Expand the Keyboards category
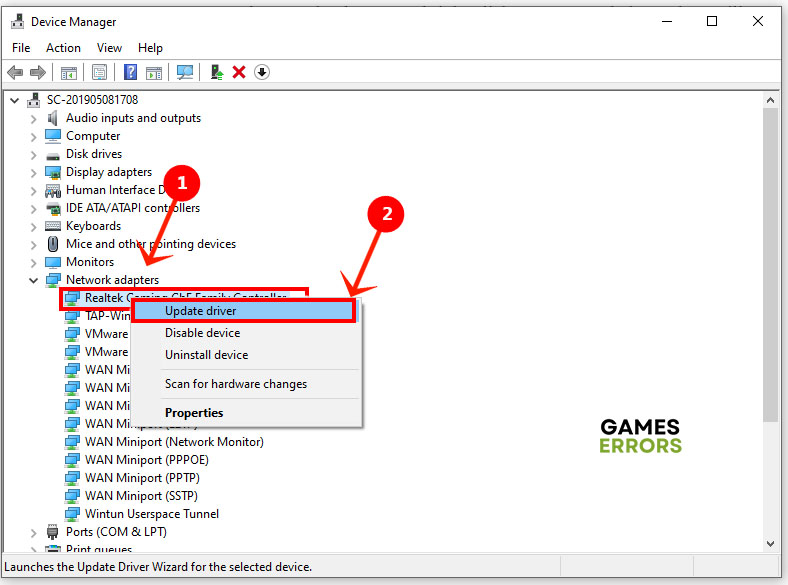788x585 pixels. click(33, 227)
